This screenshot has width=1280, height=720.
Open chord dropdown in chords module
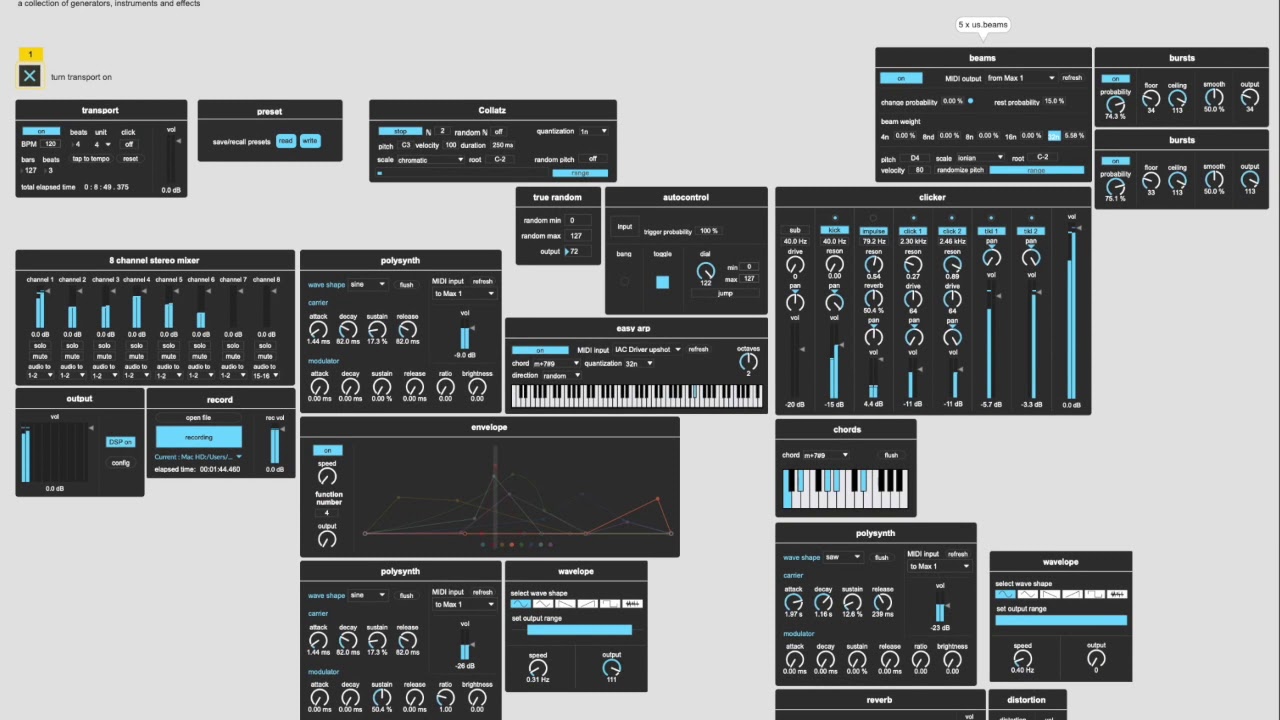(x=826, y=455)
